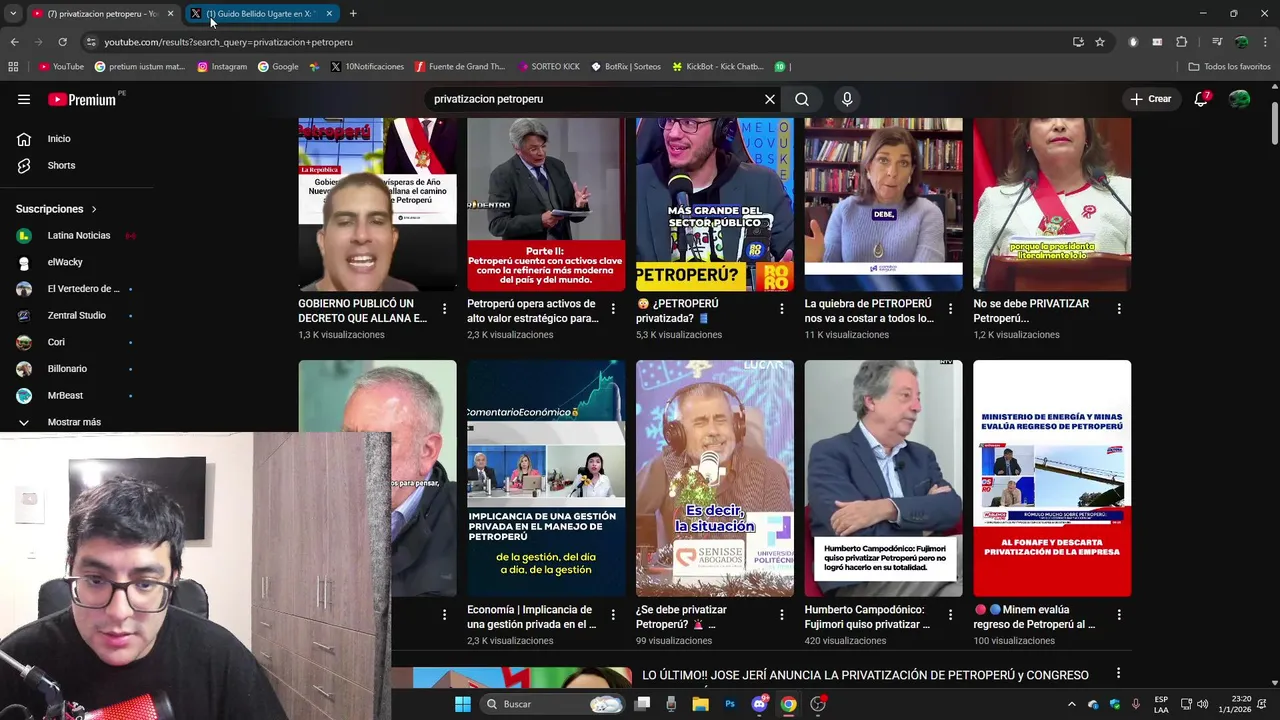Open the 'Todos los favoritos' folder
Screen dimensions: 1280x720
click(1229, 67)
